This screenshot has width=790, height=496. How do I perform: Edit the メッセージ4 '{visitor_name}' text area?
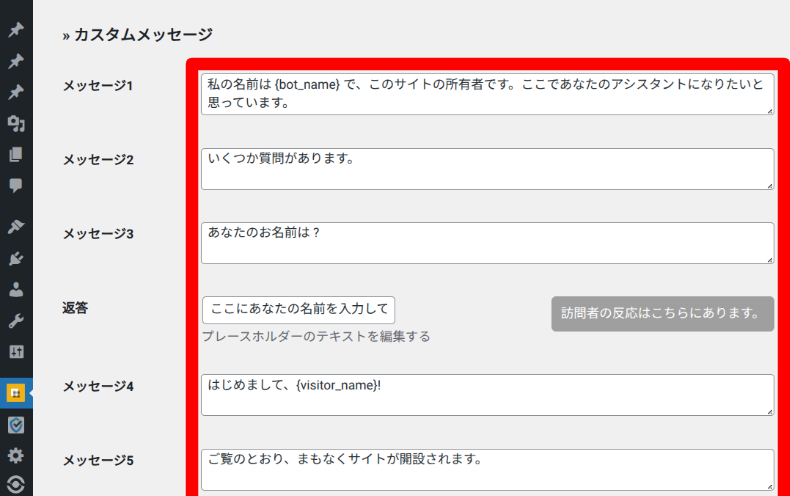(487, 395)
